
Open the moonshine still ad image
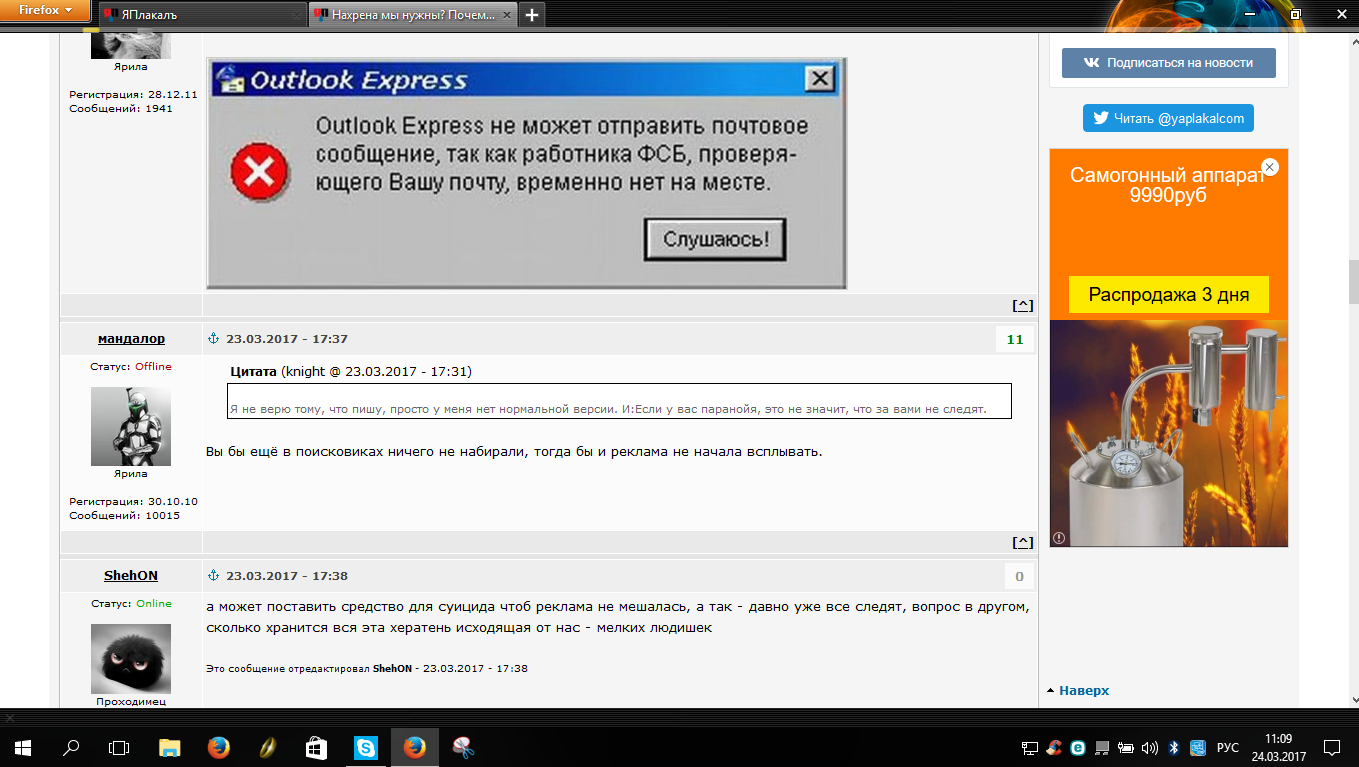point(1169,433)
